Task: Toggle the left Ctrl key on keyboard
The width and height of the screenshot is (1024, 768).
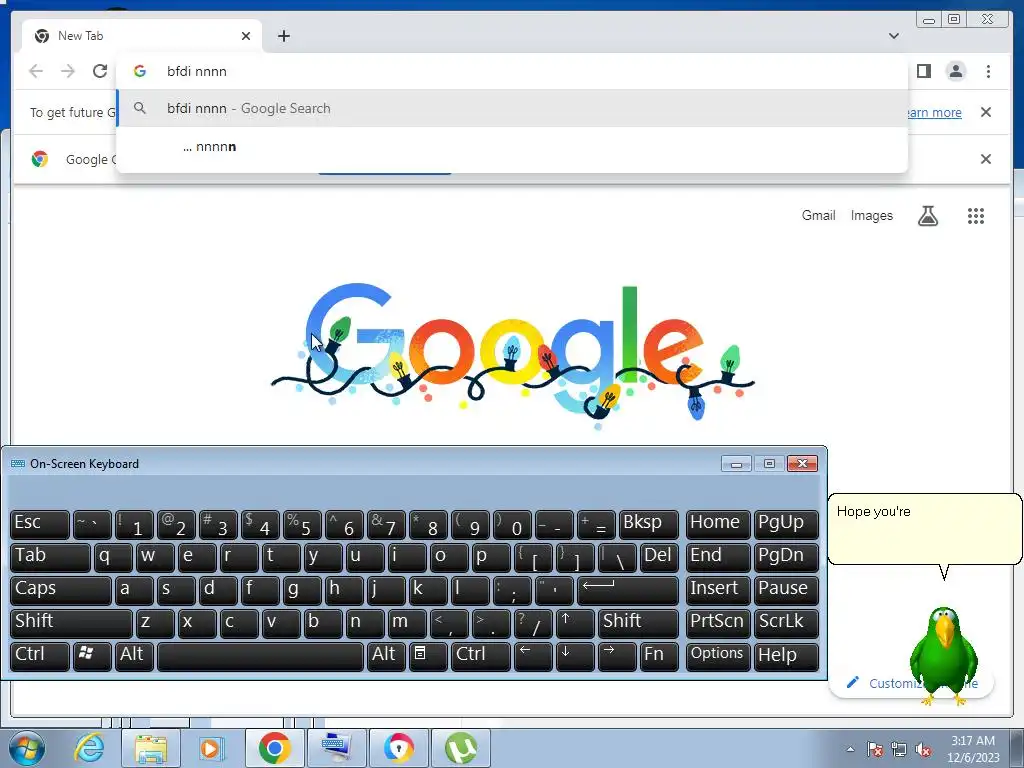Action: pos(40,656)
